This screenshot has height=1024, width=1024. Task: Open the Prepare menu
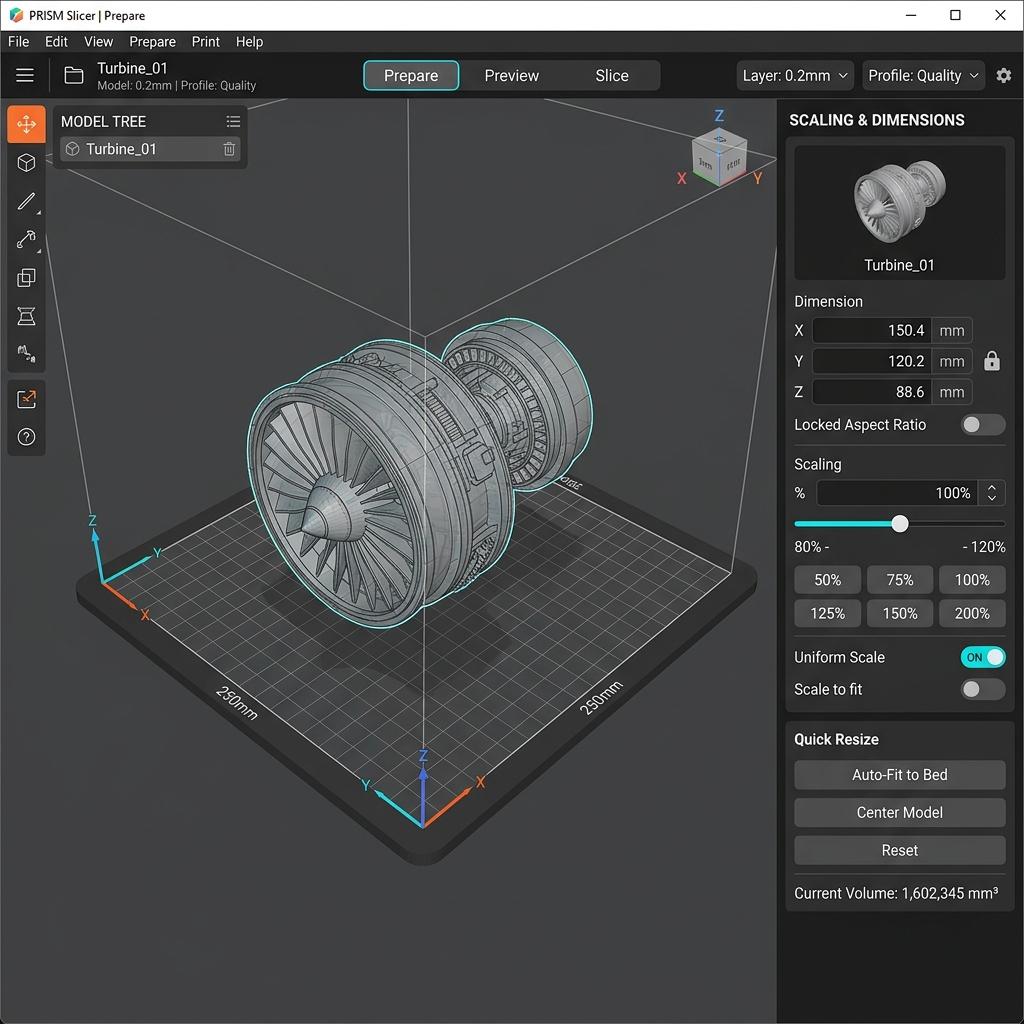click(x=152, y=42)
